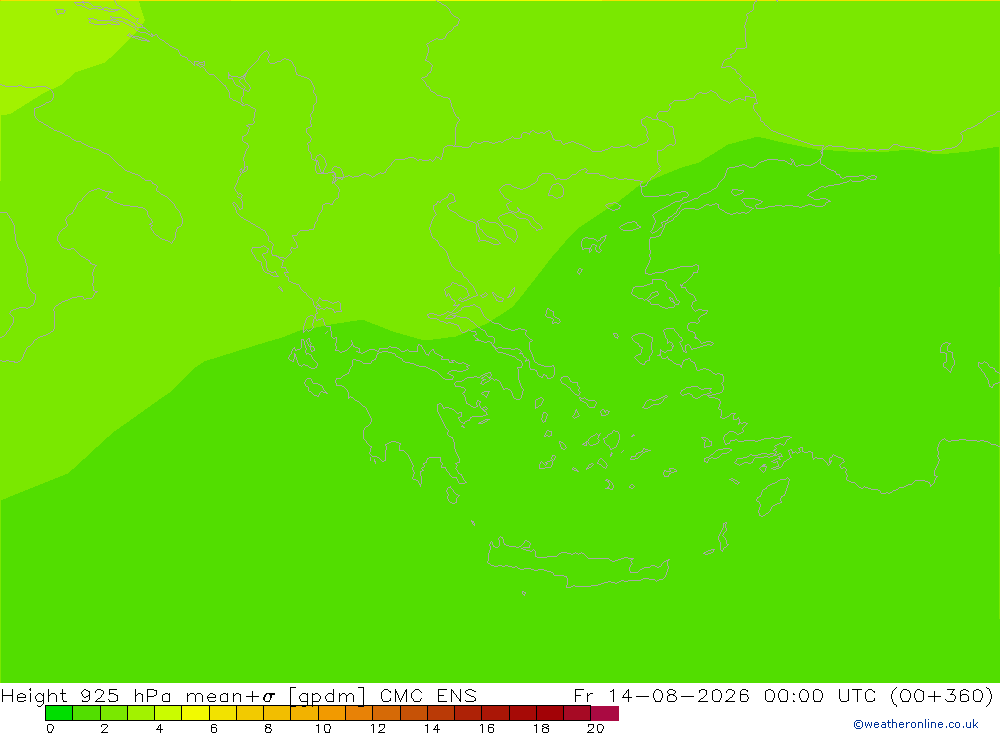Click legend scale number "14"

(432, 728)
